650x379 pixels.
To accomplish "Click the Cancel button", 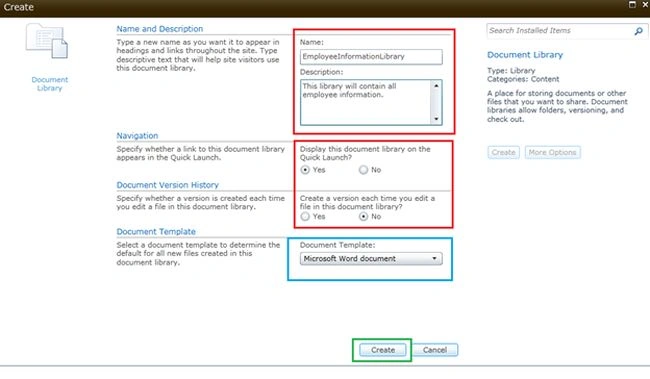I will click(435, 350).
